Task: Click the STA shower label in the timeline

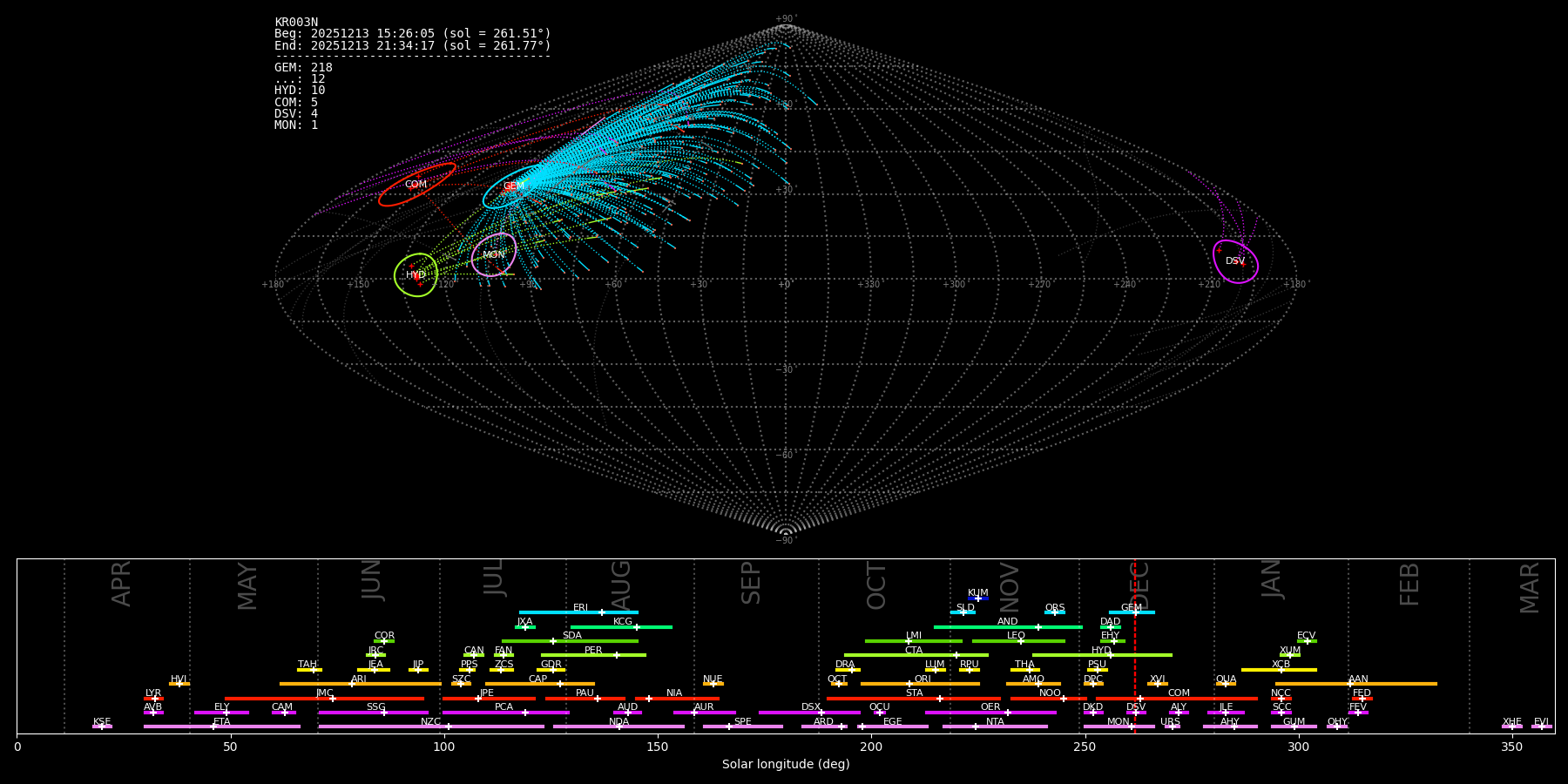Action: pyautogui.click(x=914, y=693)
